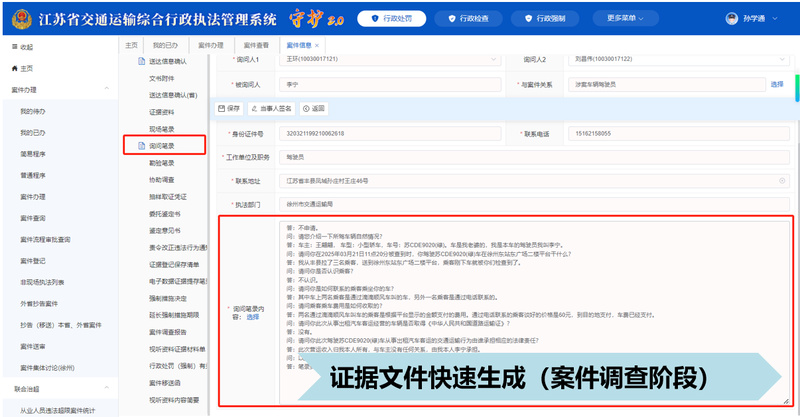Screen dimensions: 800x417
Task: Open 案件查询 in the left sidebar
Action: coord(33,217)
